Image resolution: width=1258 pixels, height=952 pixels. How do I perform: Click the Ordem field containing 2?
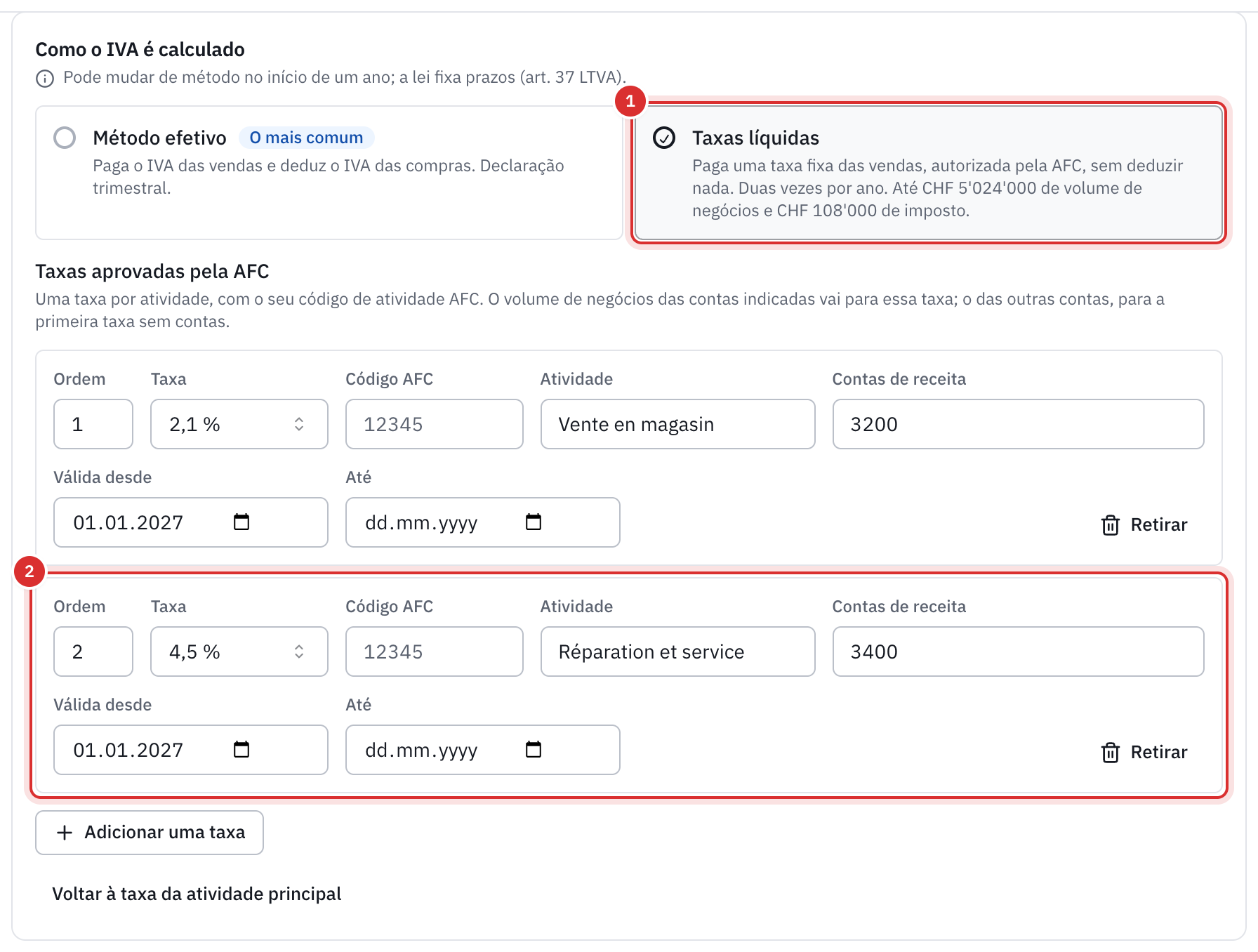(93, 652)
